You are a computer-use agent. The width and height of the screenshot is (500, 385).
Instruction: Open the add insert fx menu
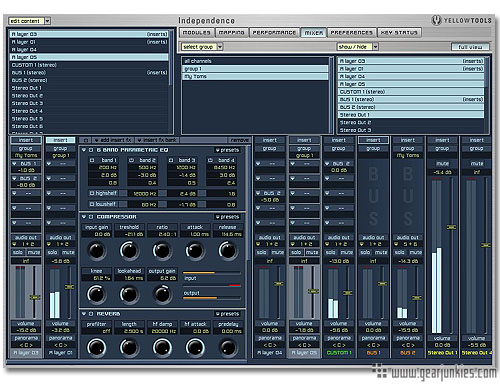(113, 140)
